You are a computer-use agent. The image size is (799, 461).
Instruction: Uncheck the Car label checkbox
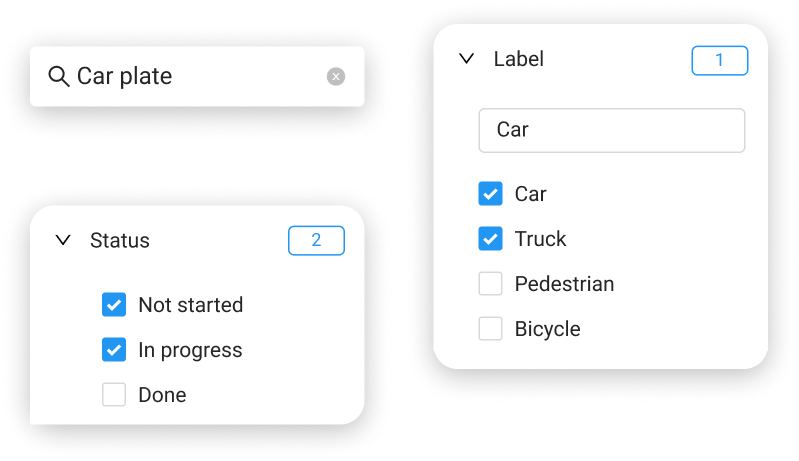(x=490, y=194)
